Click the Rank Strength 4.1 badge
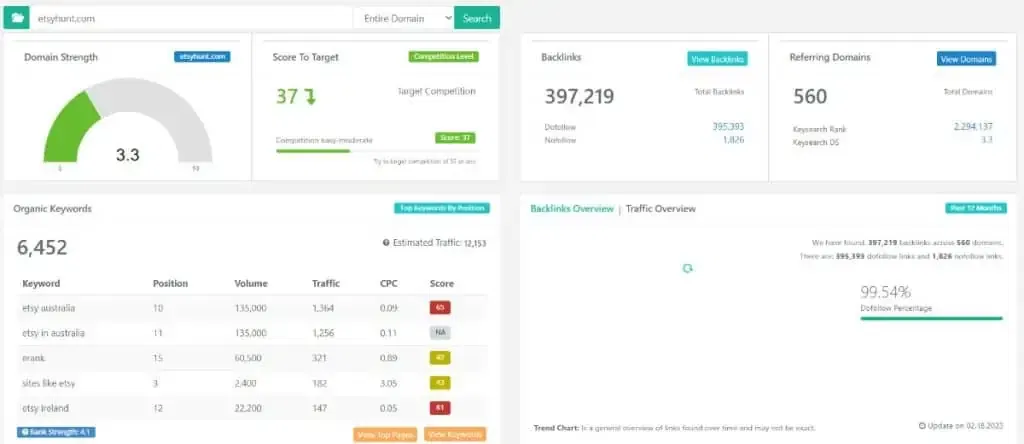The height and width of the screenshot is (444, 1024). click(x=56, y=432)
